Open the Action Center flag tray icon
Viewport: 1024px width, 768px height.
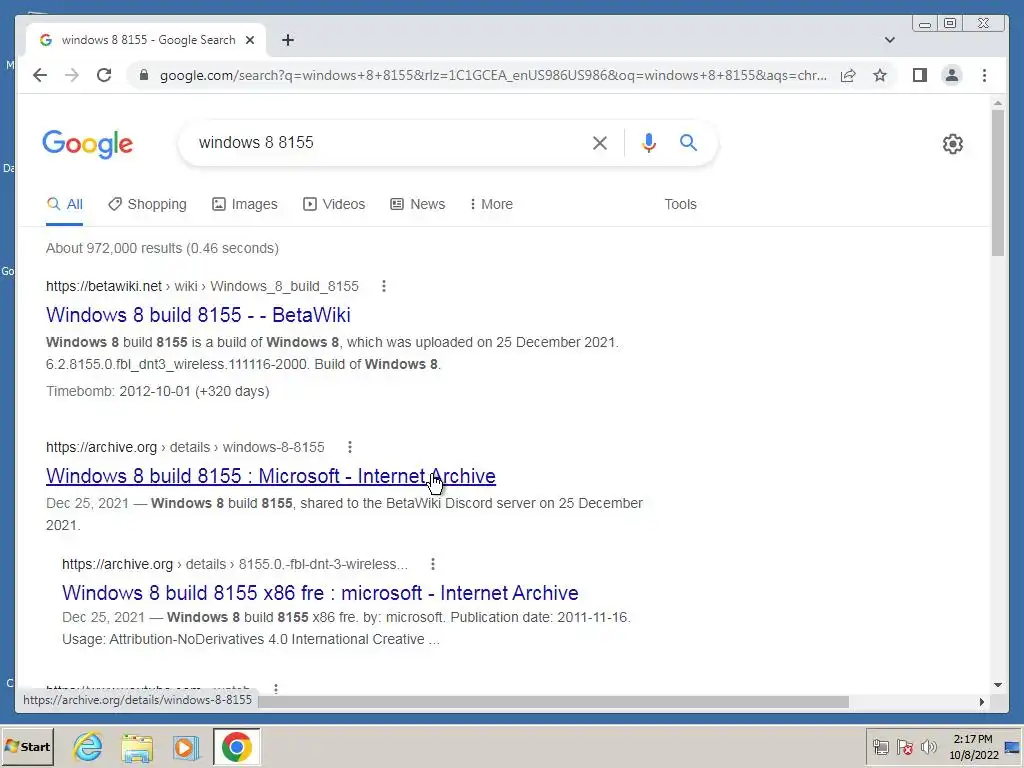pyautogui.click(x=905, y=747)
